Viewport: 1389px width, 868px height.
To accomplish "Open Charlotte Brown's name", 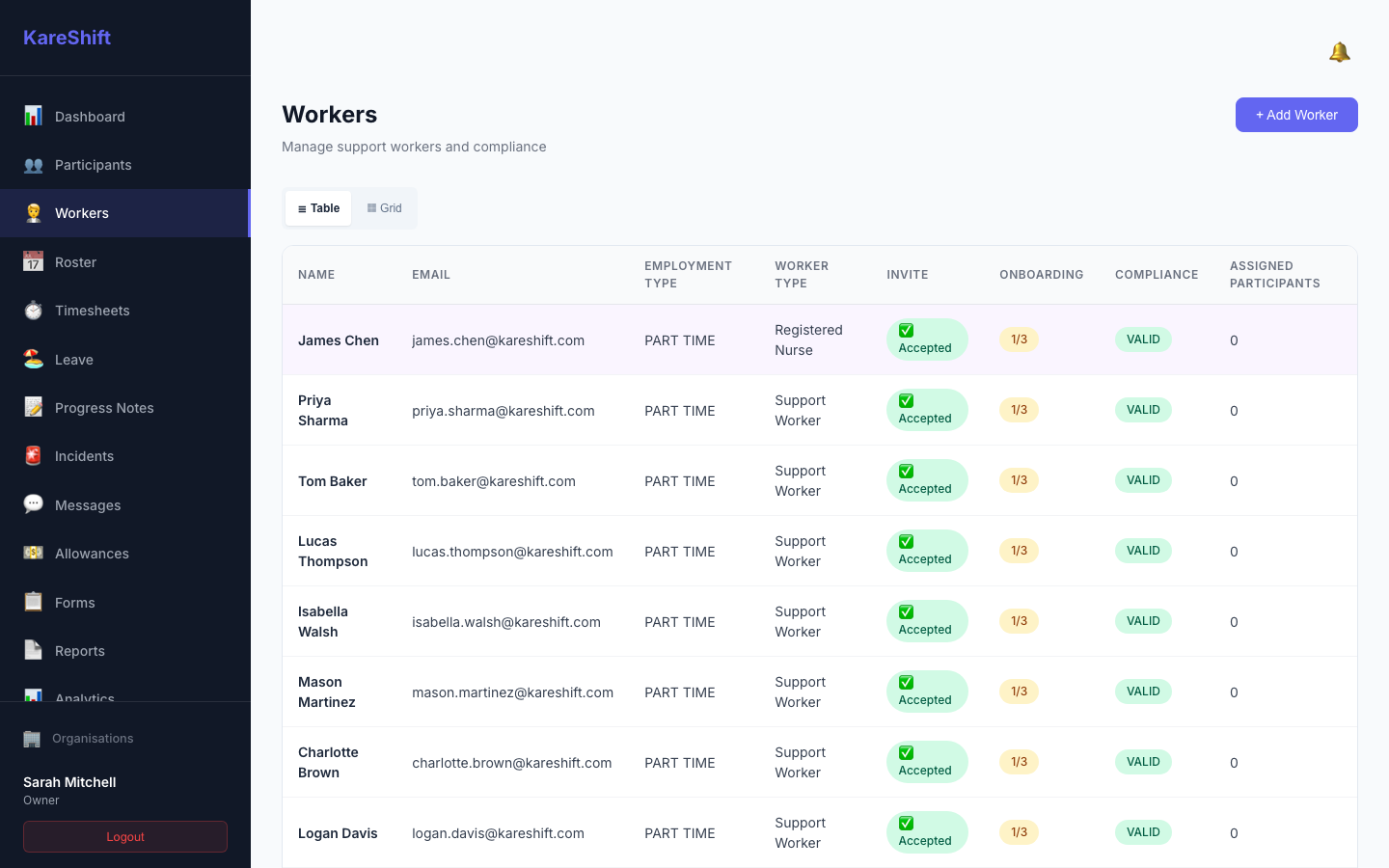I will pyautogui.click(x=328, y=763).
